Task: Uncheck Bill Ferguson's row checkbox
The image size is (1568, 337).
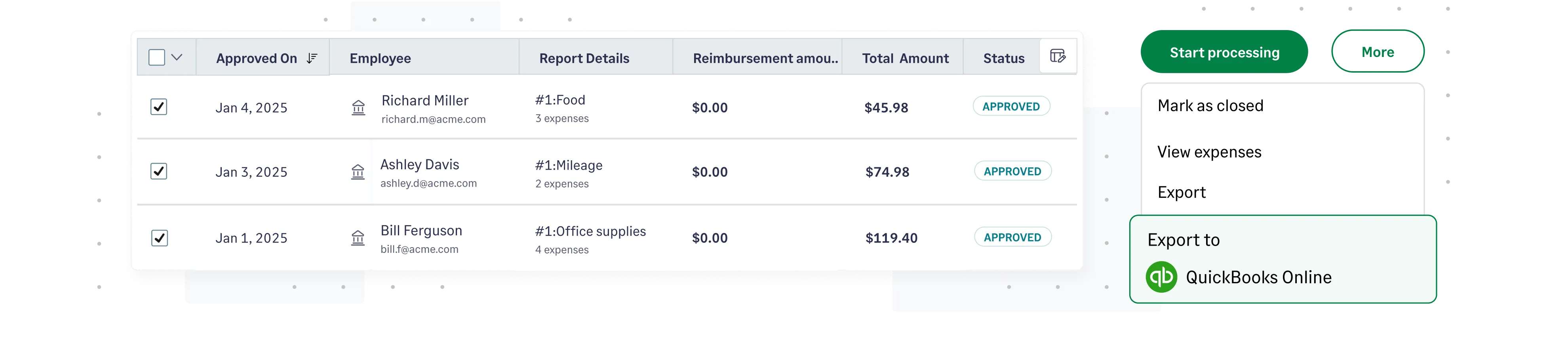Action: pos(158,238)
